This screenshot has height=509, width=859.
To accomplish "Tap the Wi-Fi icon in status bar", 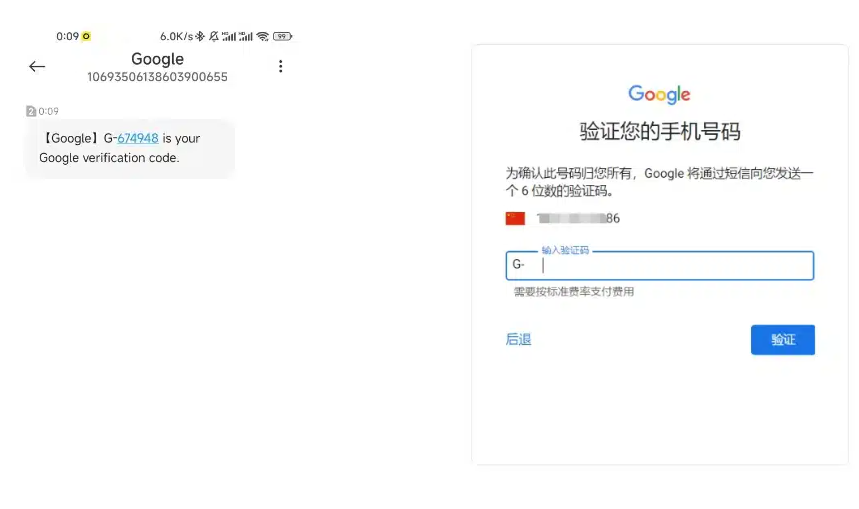I will [x=263, y=36].
